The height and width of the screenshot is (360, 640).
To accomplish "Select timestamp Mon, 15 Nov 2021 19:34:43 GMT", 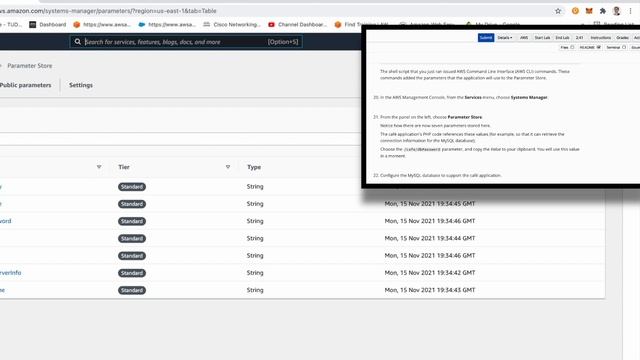I will click(x=430, y=290).
